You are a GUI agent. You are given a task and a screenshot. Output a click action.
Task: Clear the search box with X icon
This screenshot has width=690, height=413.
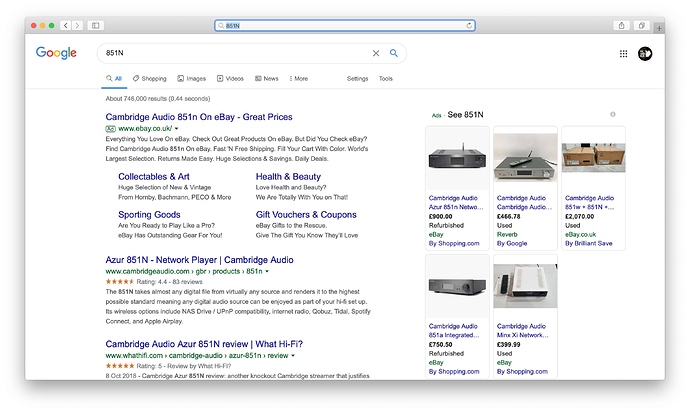[376, 53]
